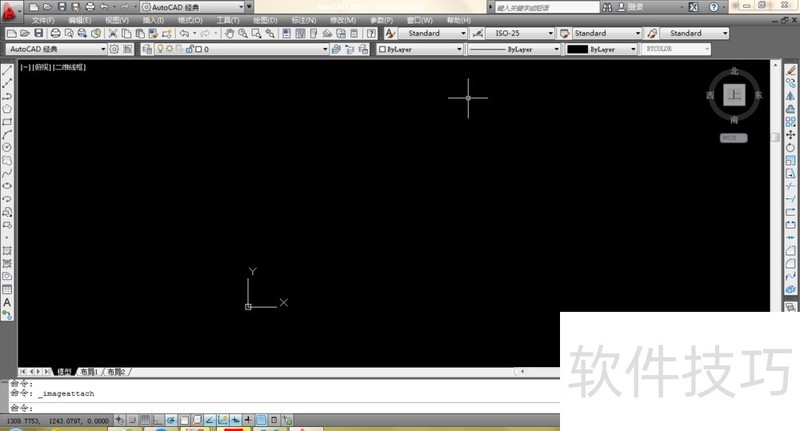Select the Rotate modify tool
This screenshot has width=800, height=431.
pyautogui.click(x=790, y=147)
